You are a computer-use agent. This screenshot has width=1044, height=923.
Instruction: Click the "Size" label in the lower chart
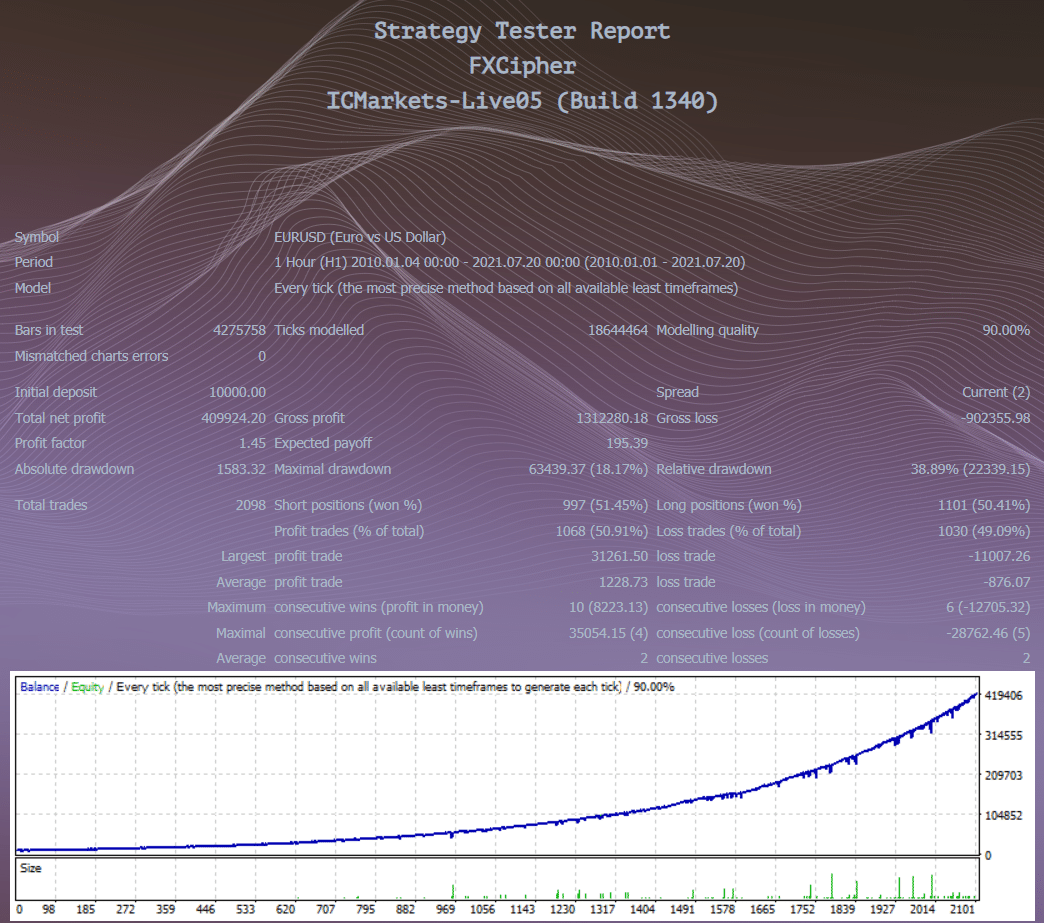[31, 868]
